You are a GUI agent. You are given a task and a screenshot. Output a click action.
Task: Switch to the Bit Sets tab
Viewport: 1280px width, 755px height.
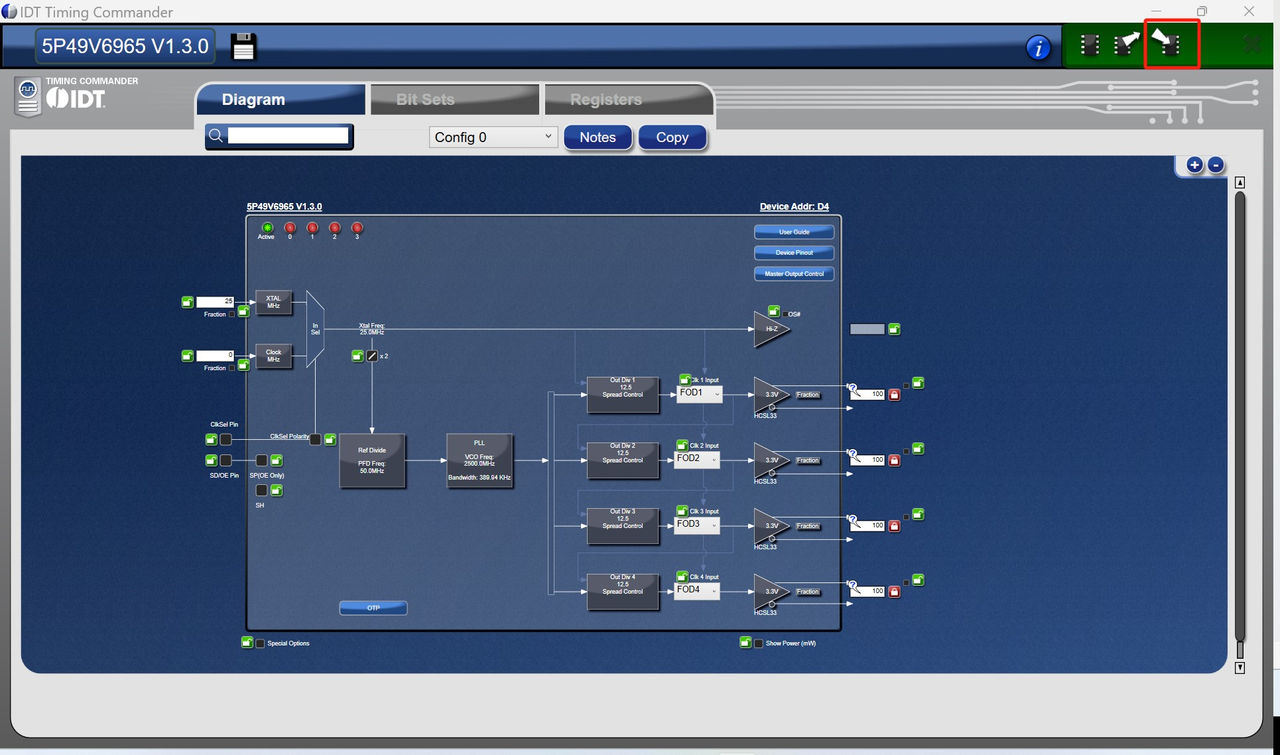(x=454, y=100)
